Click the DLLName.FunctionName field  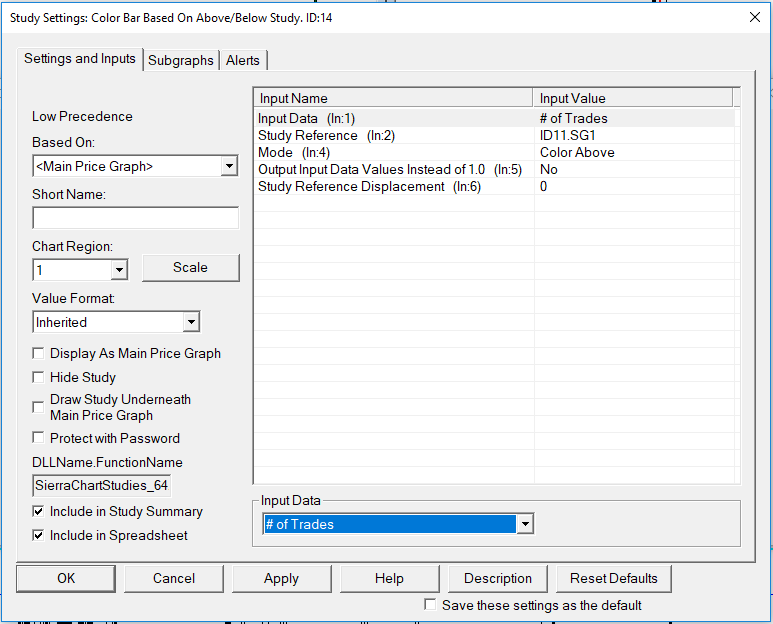102,485
